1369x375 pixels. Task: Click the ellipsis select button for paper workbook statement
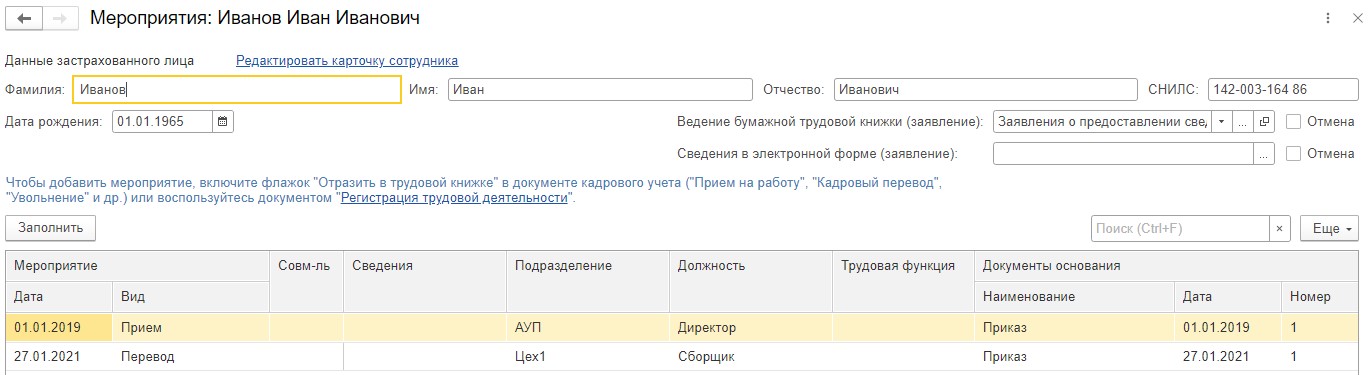[1243, 122]
